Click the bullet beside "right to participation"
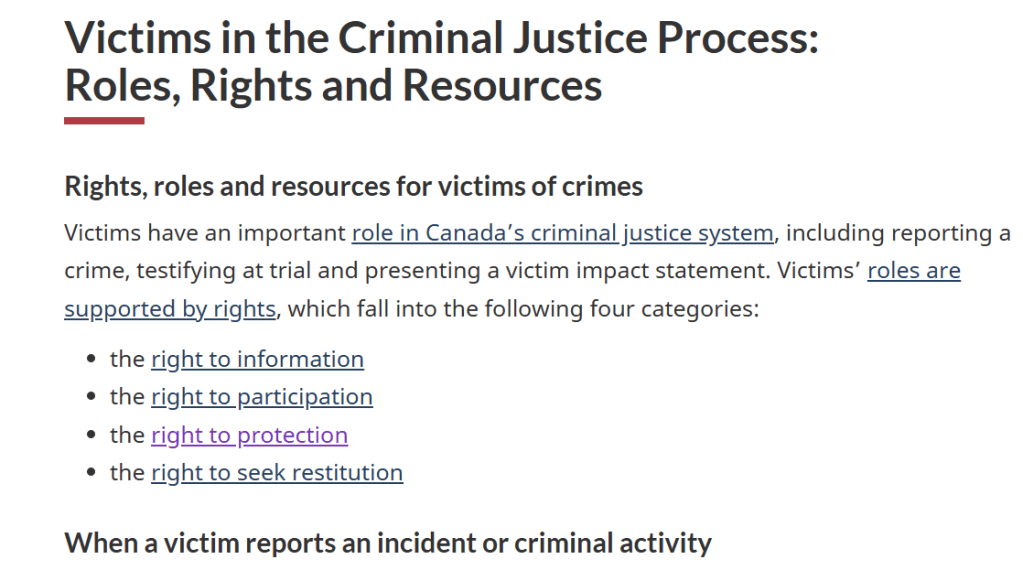This screenshot has height=570, width=1023. [92, 398]
